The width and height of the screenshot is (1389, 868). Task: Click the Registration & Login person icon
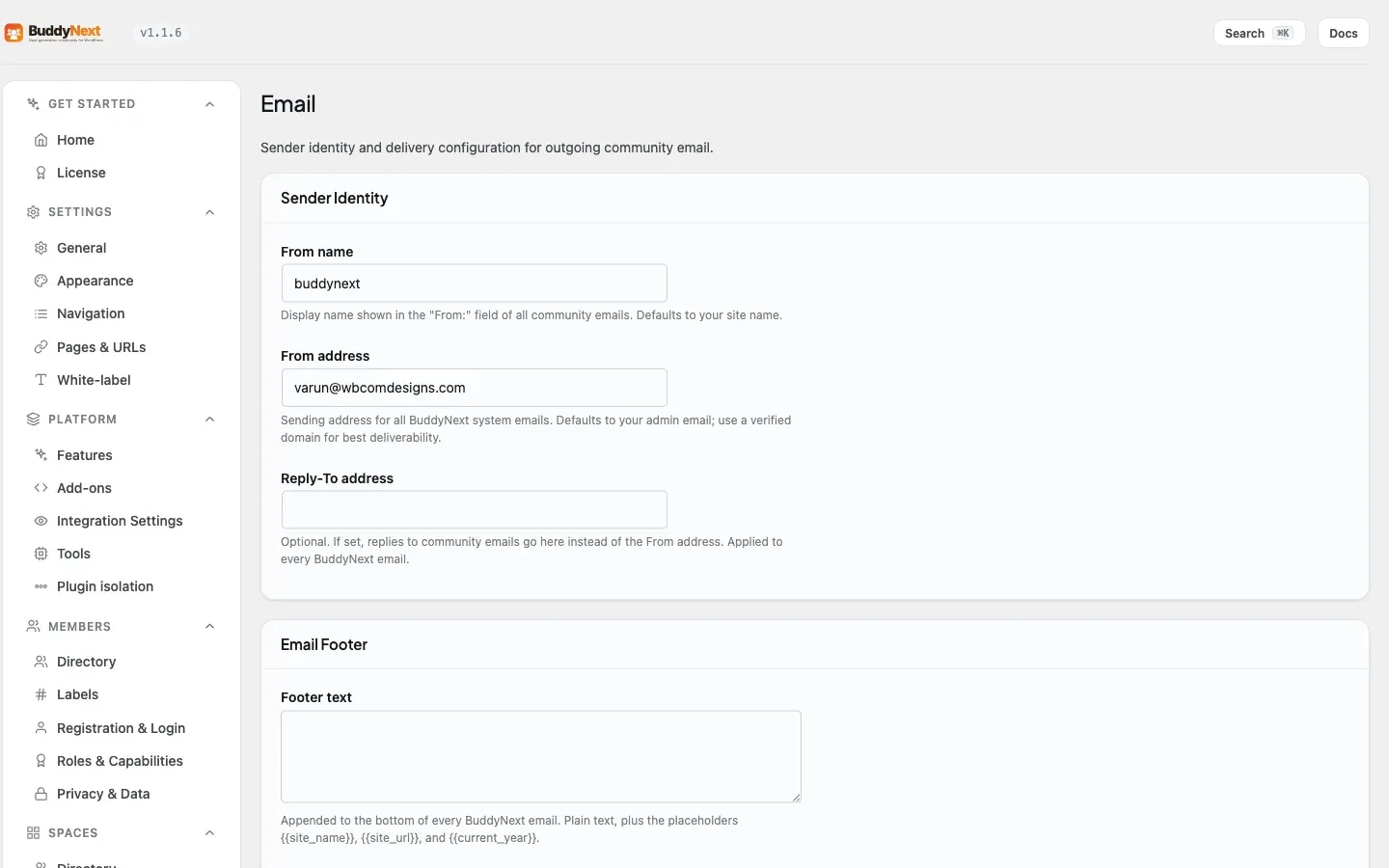(41, 728)
